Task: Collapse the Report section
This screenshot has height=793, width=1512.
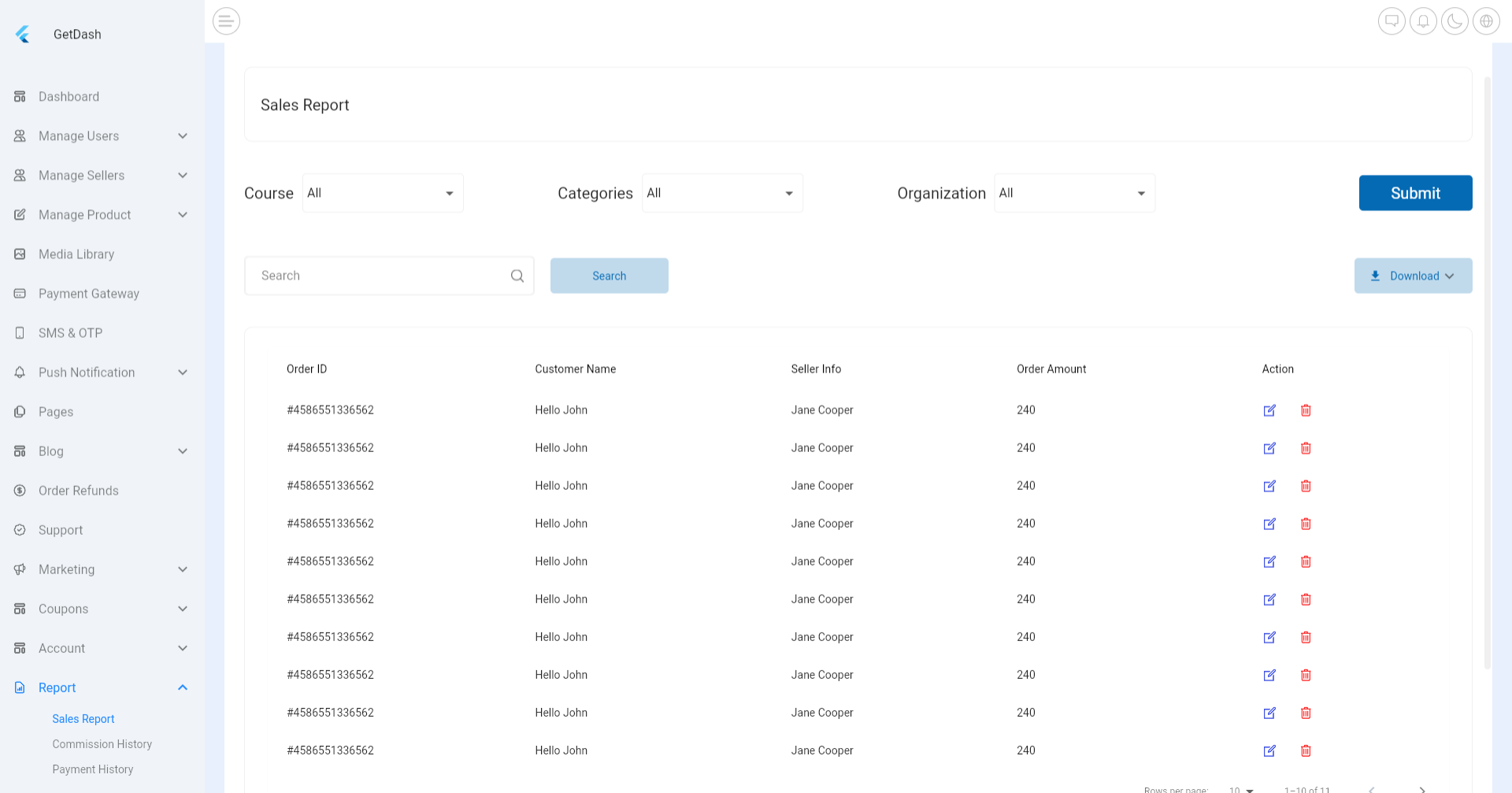Action: point(183,687)
